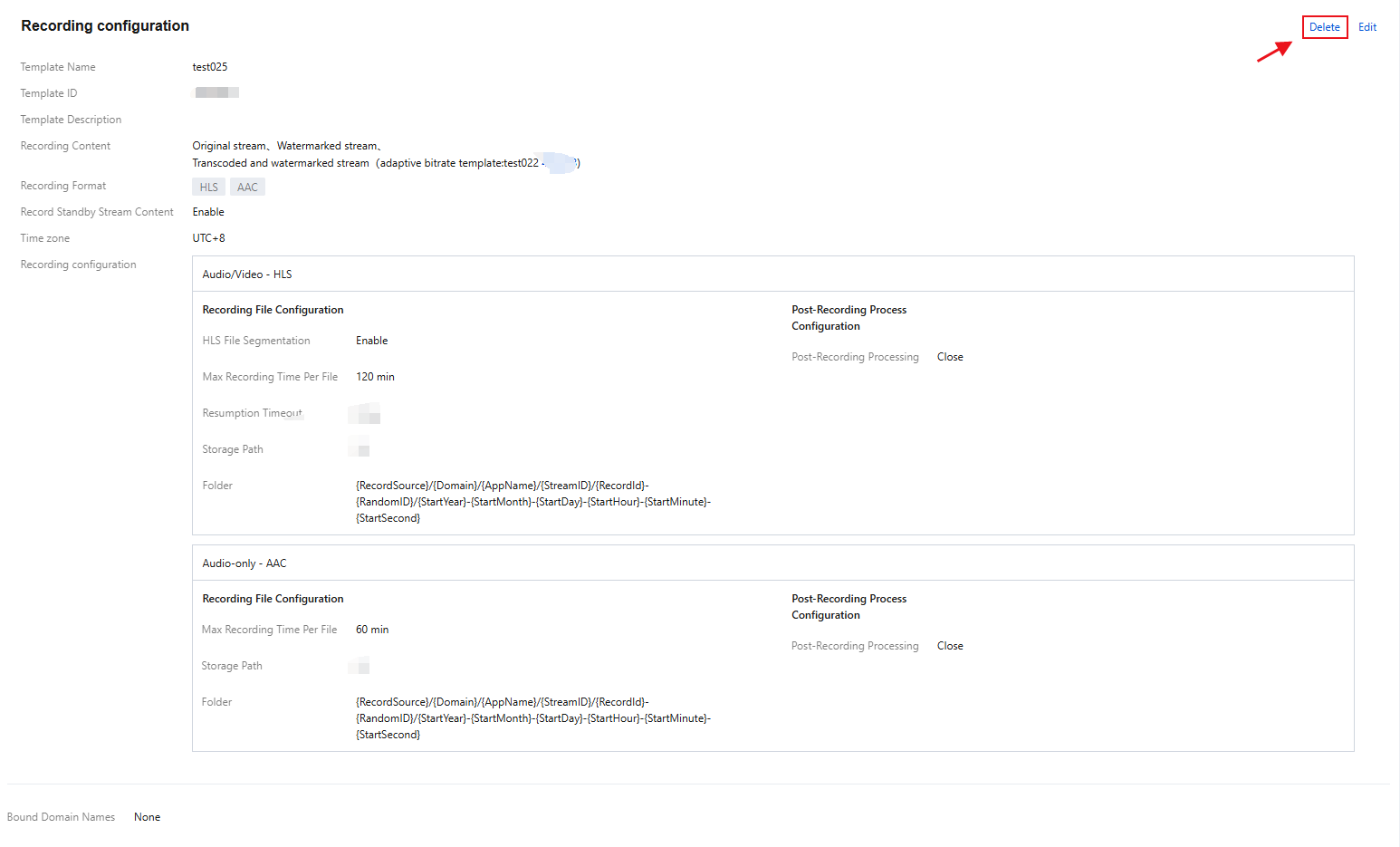Click the 120 min max recording time
1400x847 pixels.
click(375, 377)
